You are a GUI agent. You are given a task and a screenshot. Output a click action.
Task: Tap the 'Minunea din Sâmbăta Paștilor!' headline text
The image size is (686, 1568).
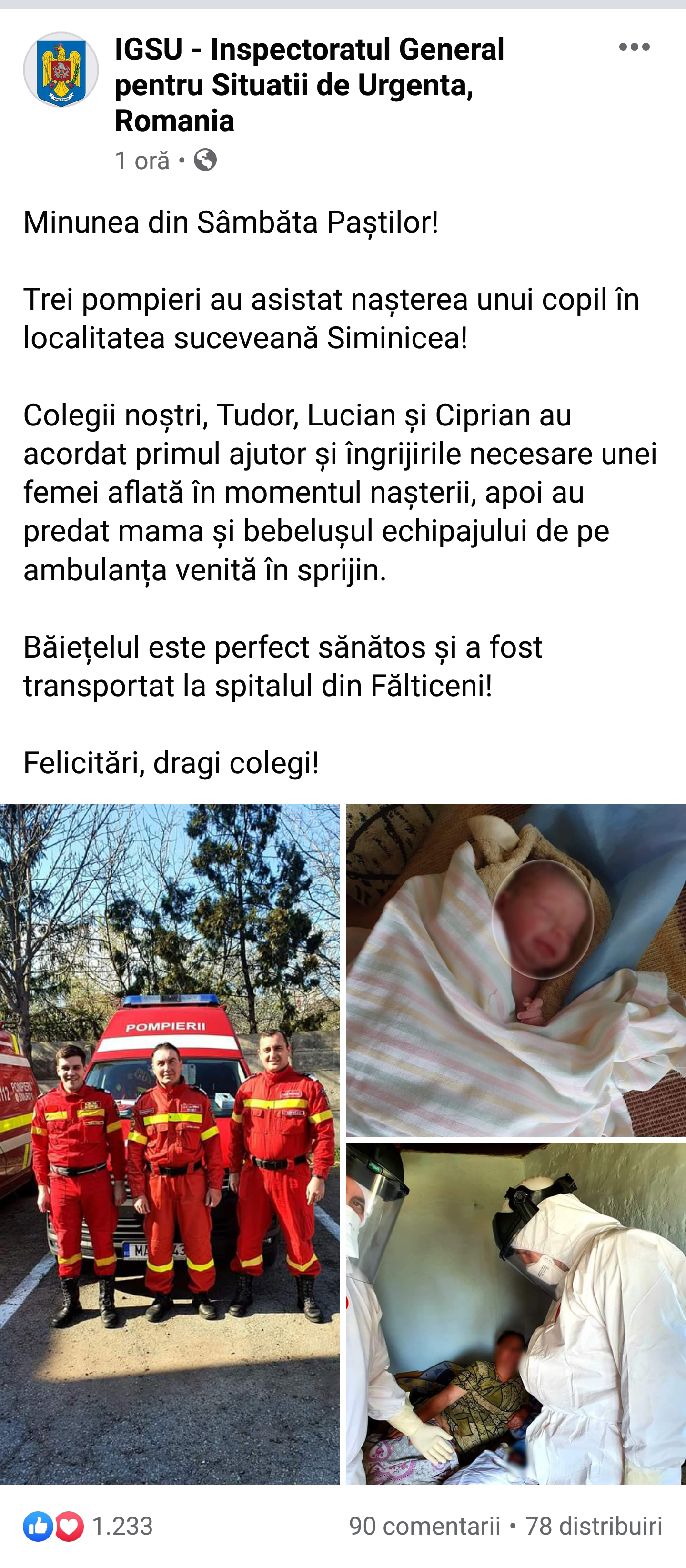tap(231, 222)
